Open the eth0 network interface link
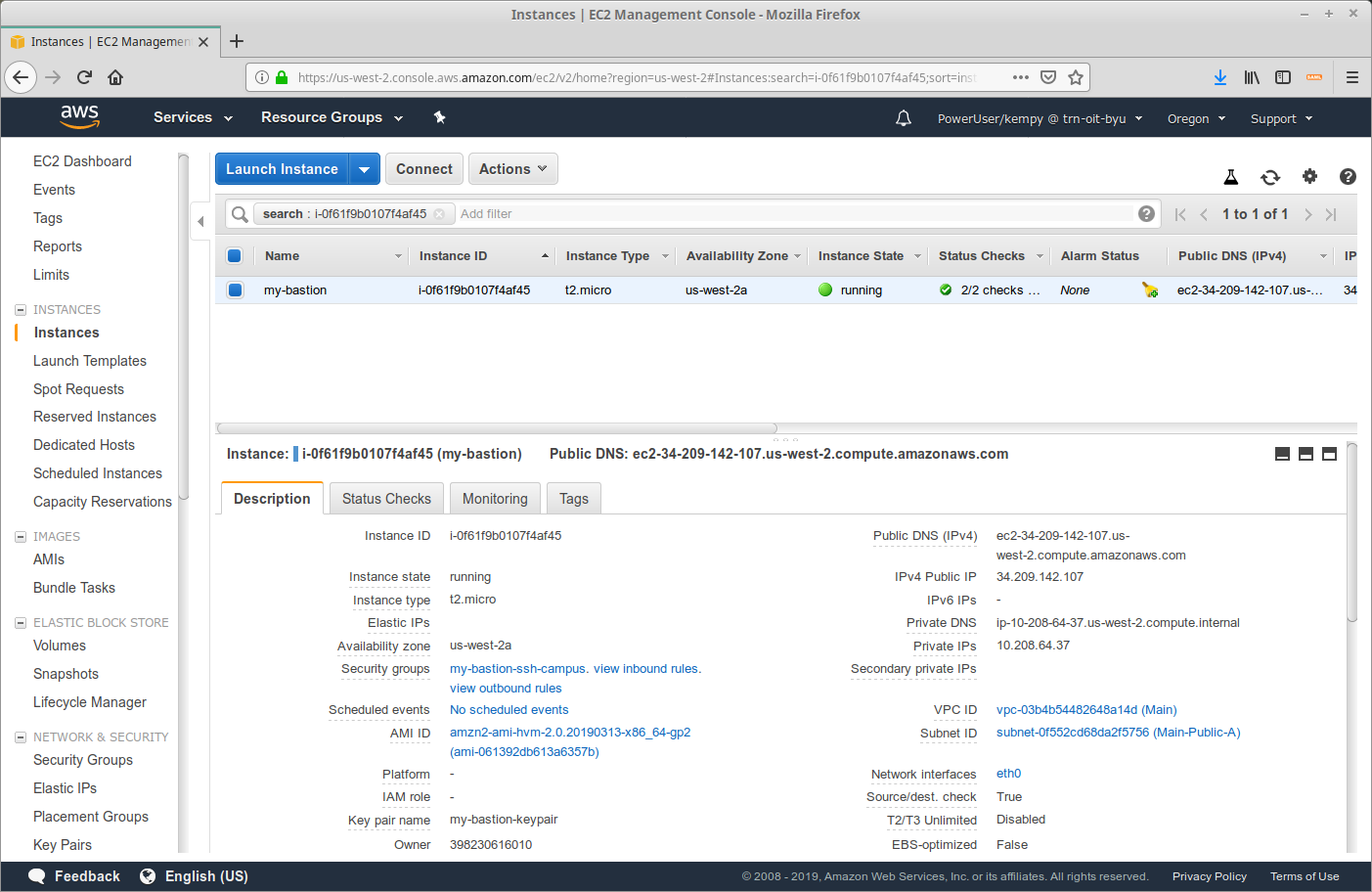1372x892 pixels. 1008,774
